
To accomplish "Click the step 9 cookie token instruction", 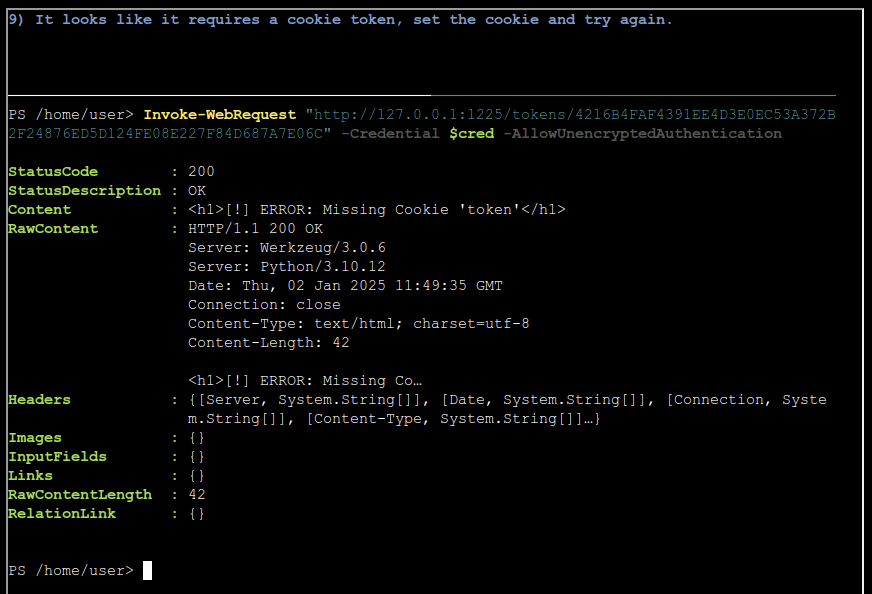I will point(340,20).
